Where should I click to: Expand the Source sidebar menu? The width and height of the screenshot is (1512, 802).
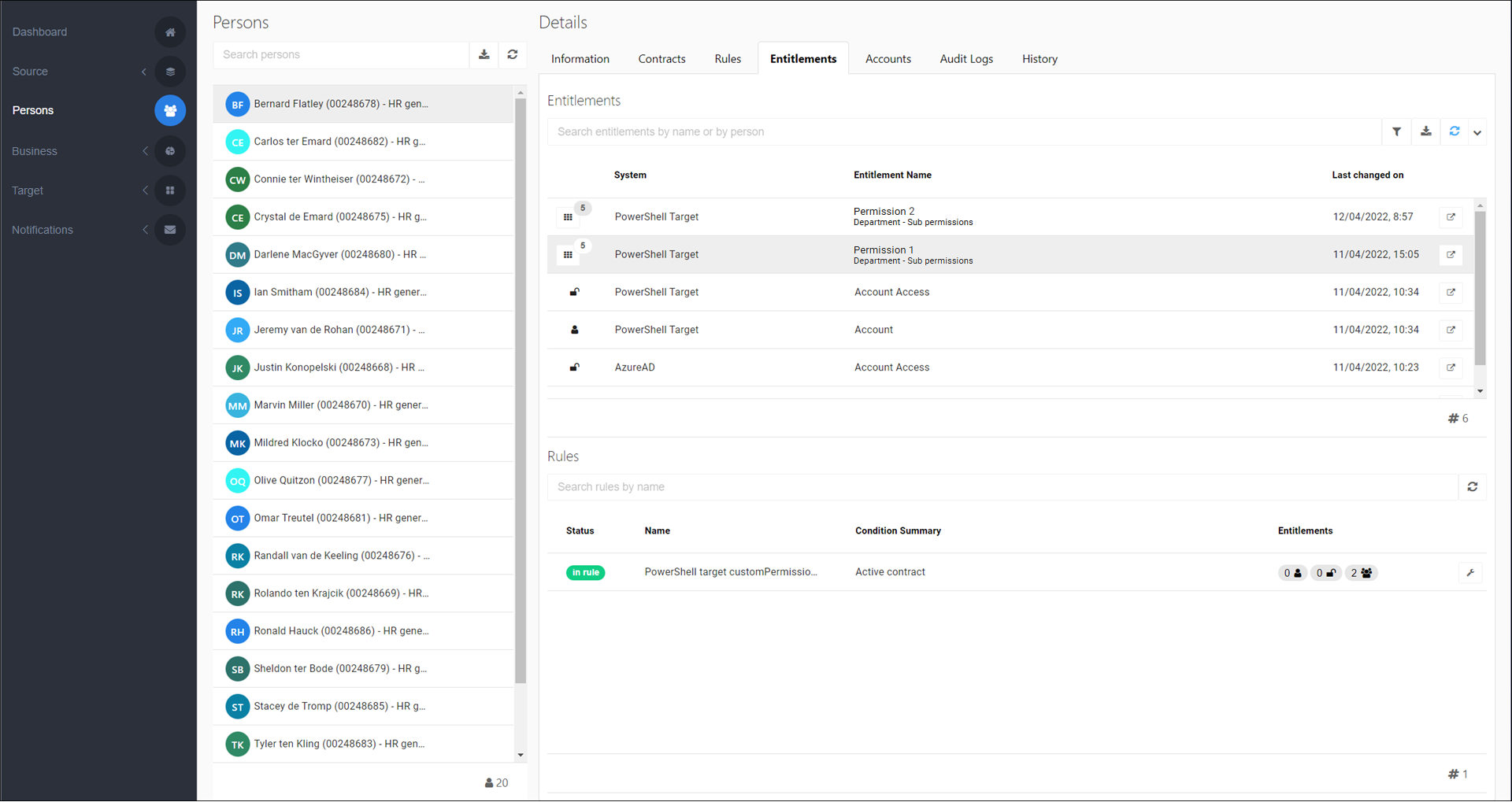(x=144, y=72)
